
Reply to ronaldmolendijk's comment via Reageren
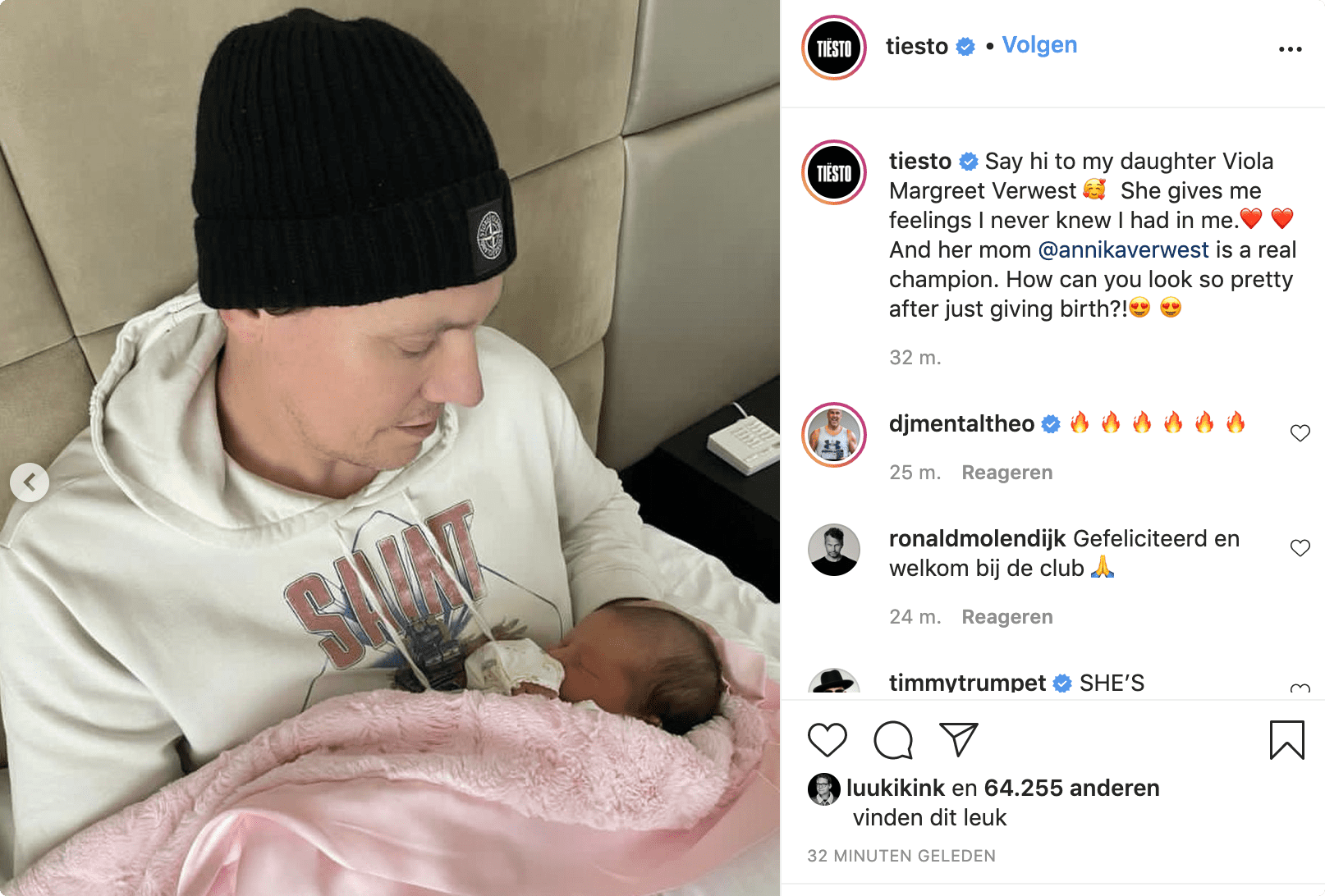[1006, 617]
